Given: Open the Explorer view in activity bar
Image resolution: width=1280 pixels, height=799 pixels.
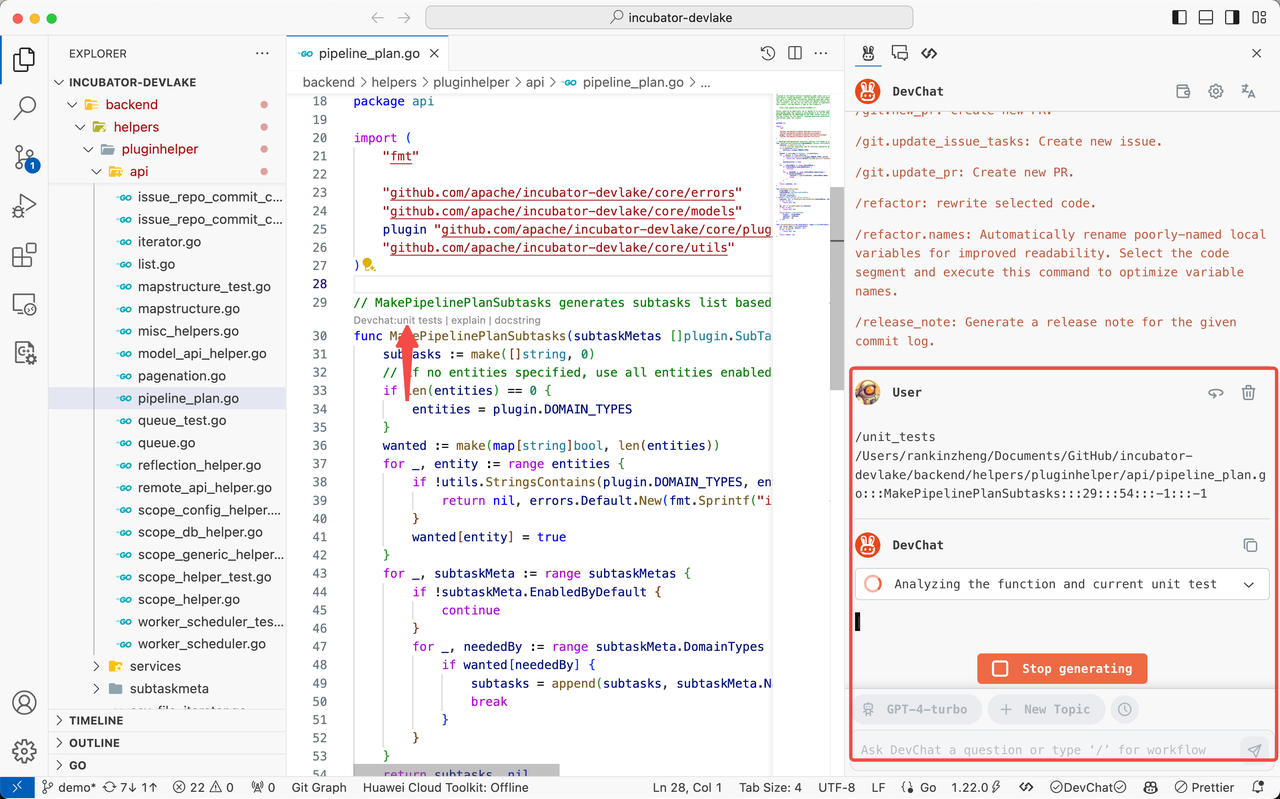Looking at the screenshot, I should point(24,59).
